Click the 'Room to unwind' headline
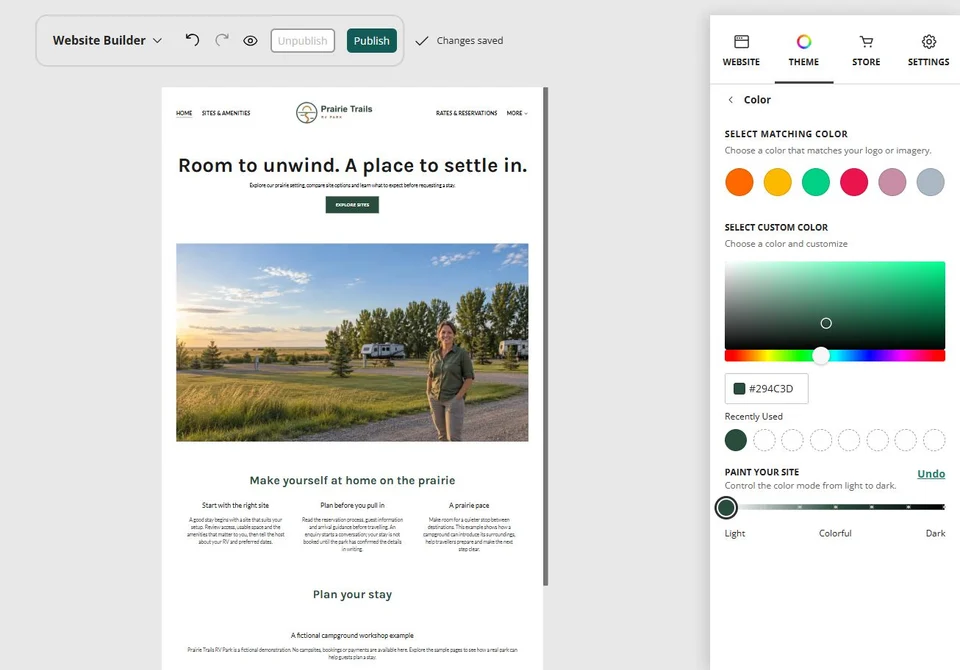 352,165
